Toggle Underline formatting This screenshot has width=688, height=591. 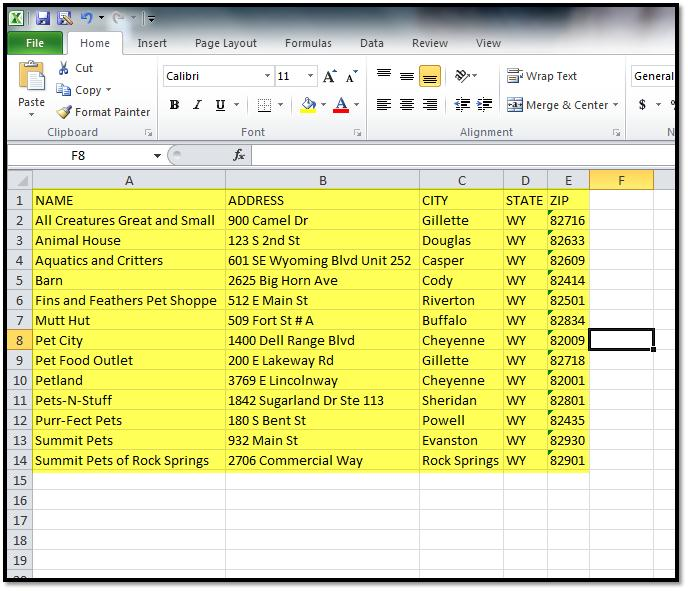[x=220, y=105]
